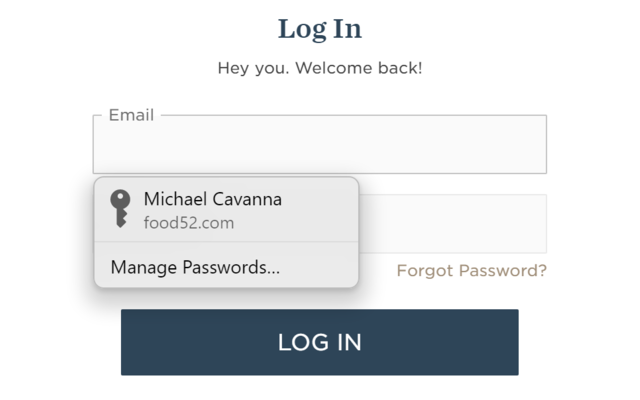Image resolution: width=640 pixels, height=400 pixels.
Task: Click the Forgot Password? link
Action: click(471, 271)
